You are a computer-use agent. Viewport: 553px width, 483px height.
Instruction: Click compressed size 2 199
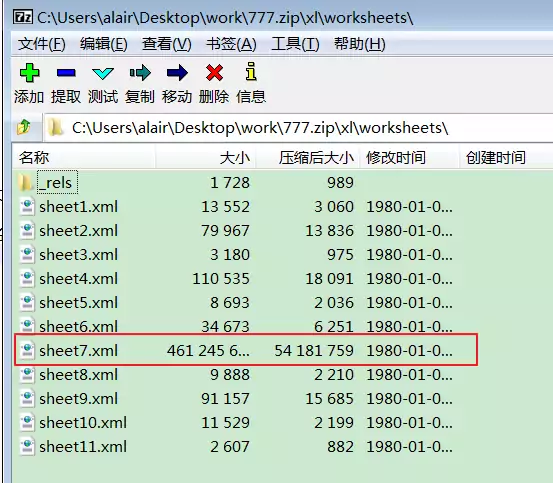334,422
